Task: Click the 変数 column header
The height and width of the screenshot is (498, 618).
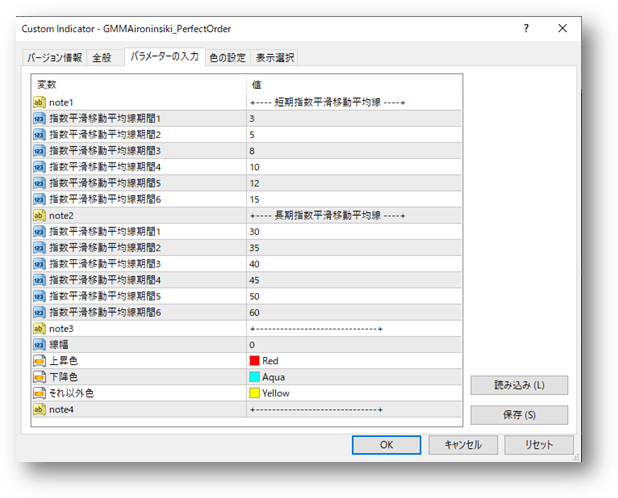Action: 139,84
